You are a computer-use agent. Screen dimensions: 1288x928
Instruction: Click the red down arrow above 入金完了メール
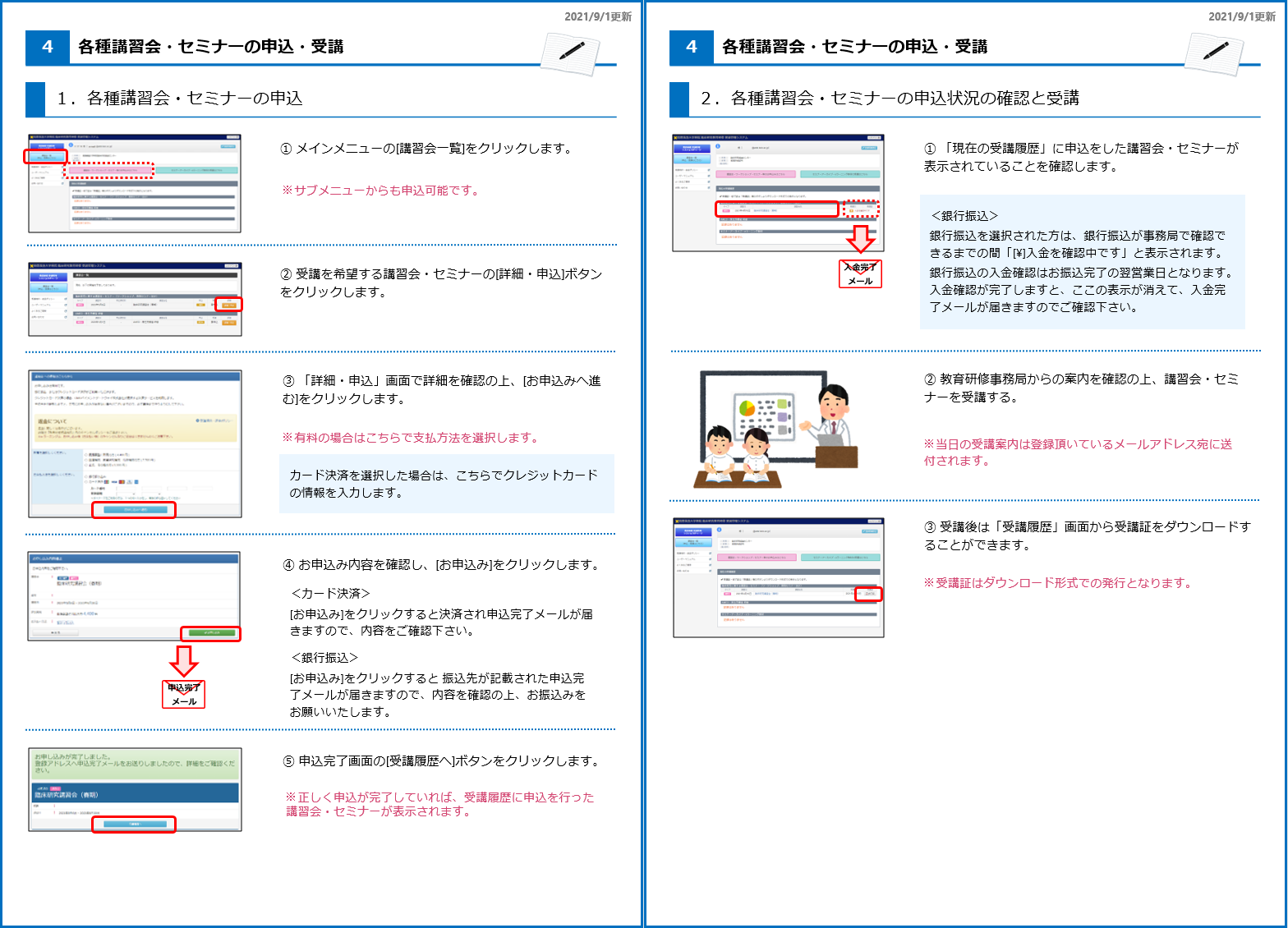860,239
